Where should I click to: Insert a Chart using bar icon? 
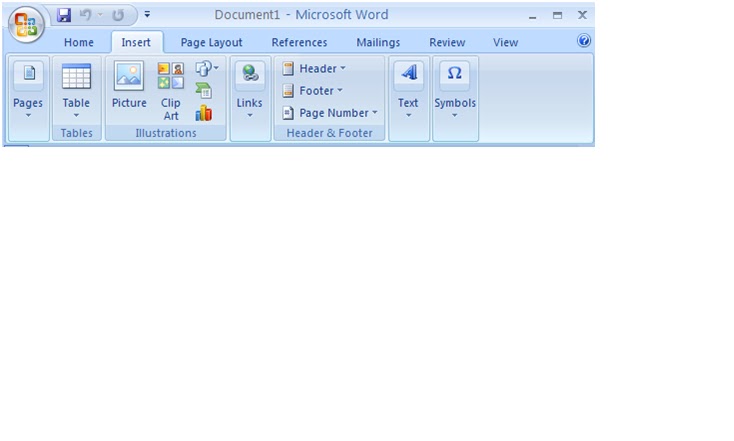tap(204, 113)
